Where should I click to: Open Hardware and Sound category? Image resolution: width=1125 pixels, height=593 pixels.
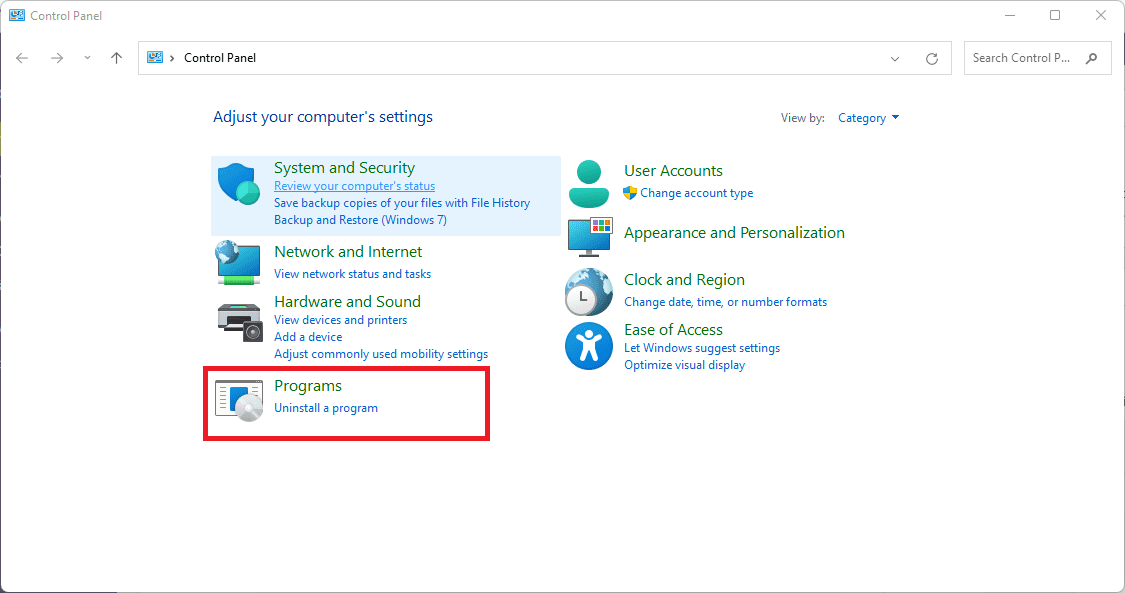click(x=347, y=301)
